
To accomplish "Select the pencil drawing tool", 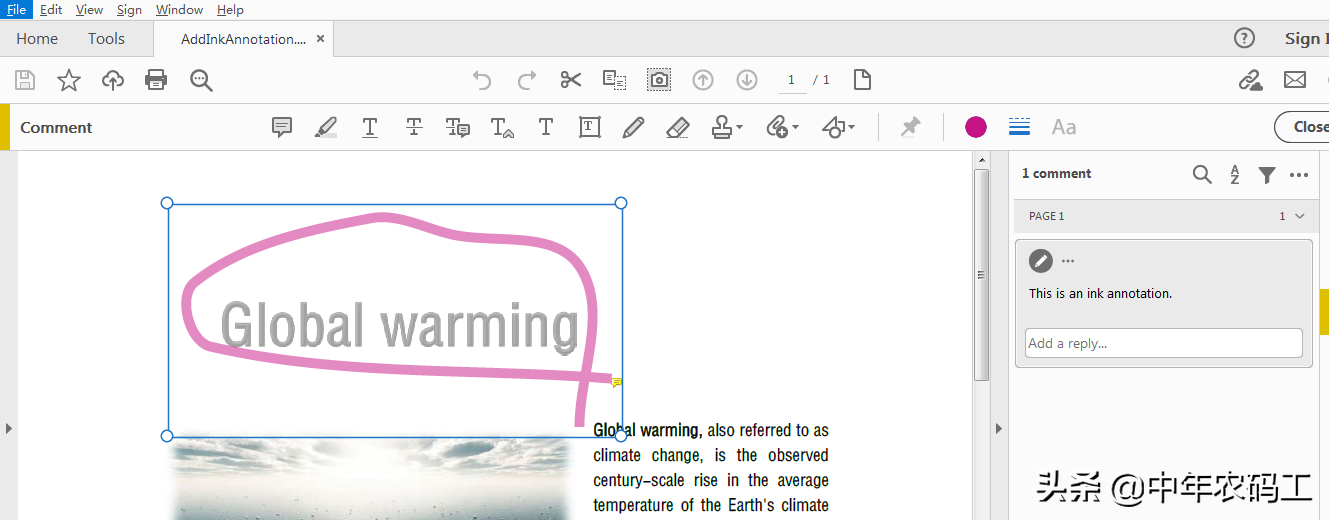I will coord(633,127).
